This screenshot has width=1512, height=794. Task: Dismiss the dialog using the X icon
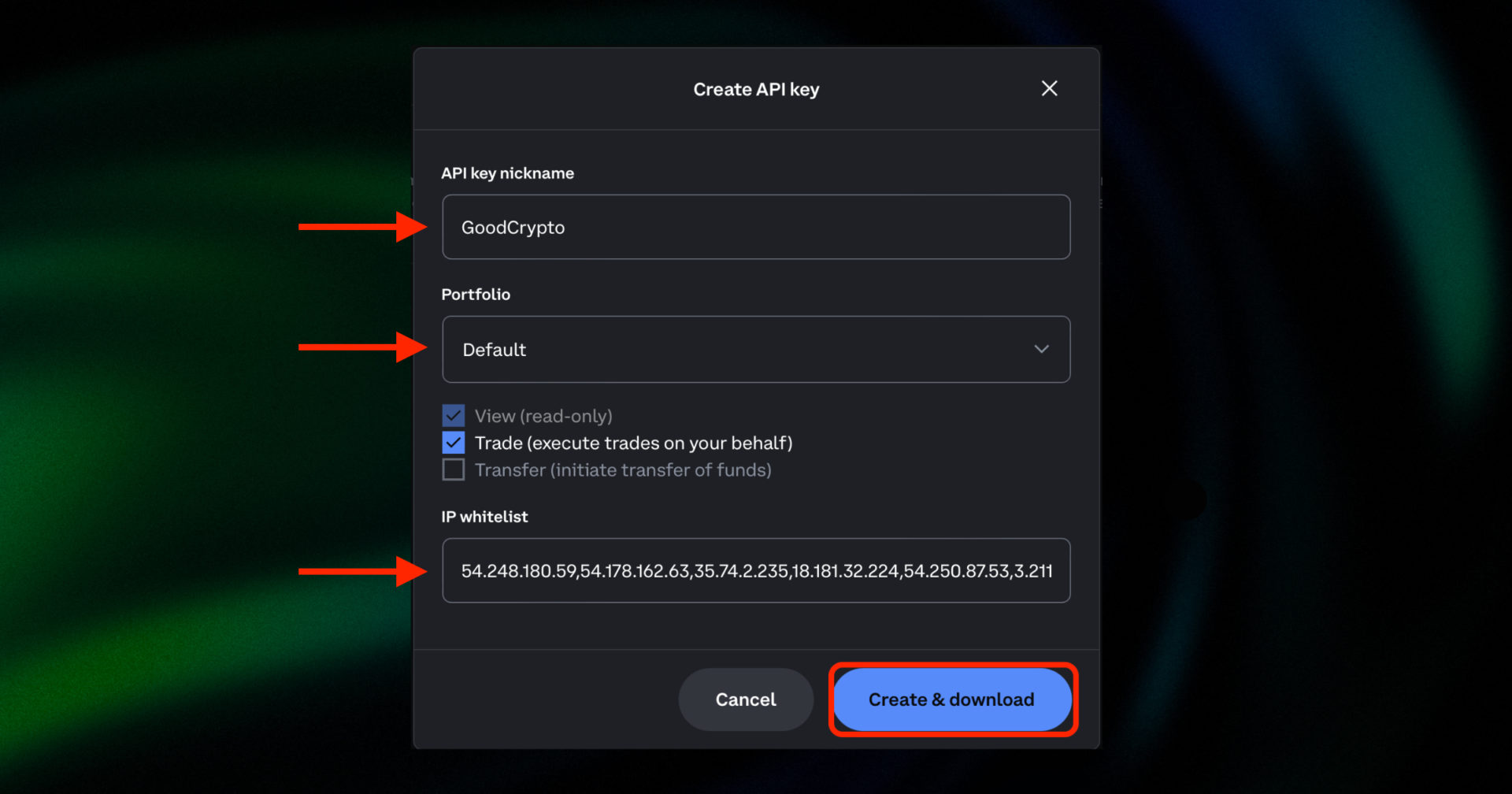[x=1048, y=88]
